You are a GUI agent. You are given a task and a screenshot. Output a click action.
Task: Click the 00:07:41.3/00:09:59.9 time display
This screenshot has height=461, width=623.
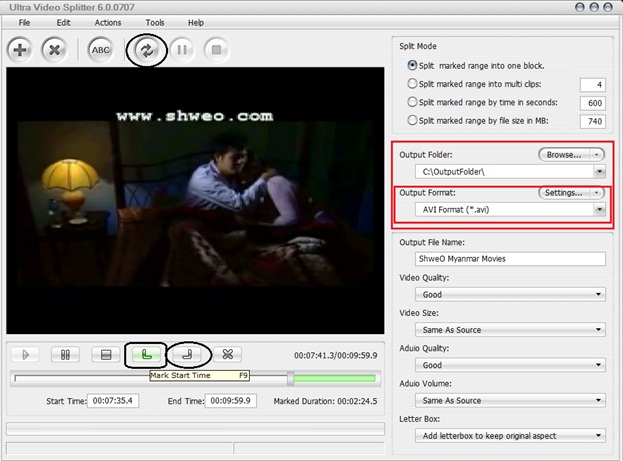click(x=335, y=355)
